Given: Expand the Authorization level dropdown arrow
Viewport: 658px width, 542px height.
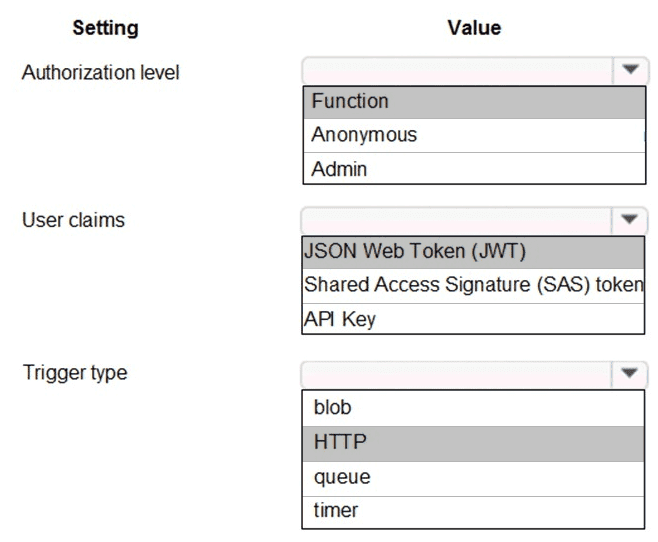Looking at the screenshot, I should coord(629,72).
